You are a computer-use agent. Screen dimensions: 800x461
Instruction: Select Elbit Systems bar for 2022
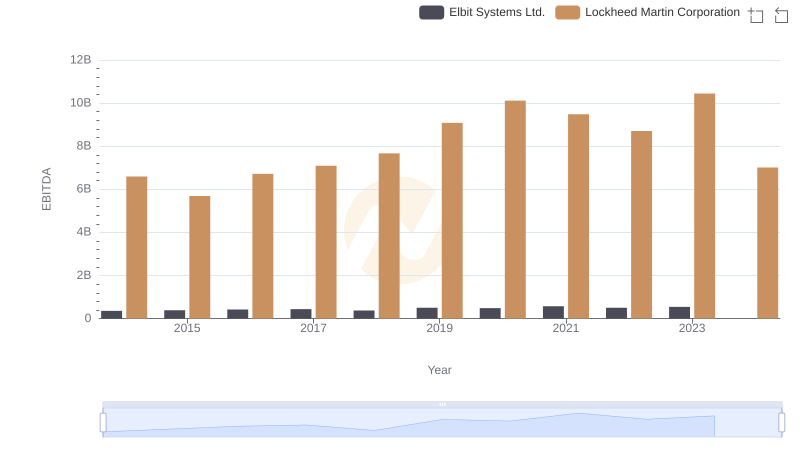[x=616, y=313]
